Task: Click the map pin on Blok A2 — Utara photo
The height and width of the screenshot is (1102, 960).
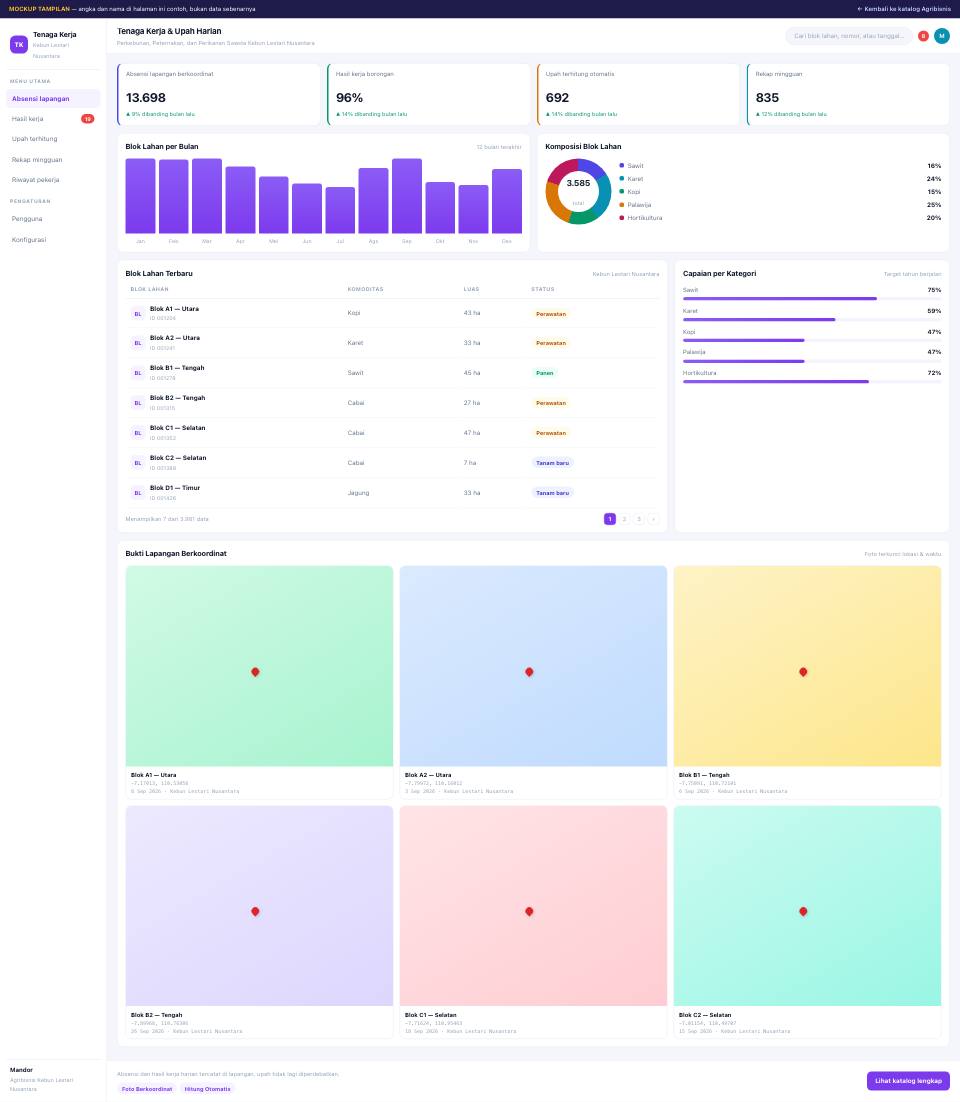Action: [x=529, y=672]
